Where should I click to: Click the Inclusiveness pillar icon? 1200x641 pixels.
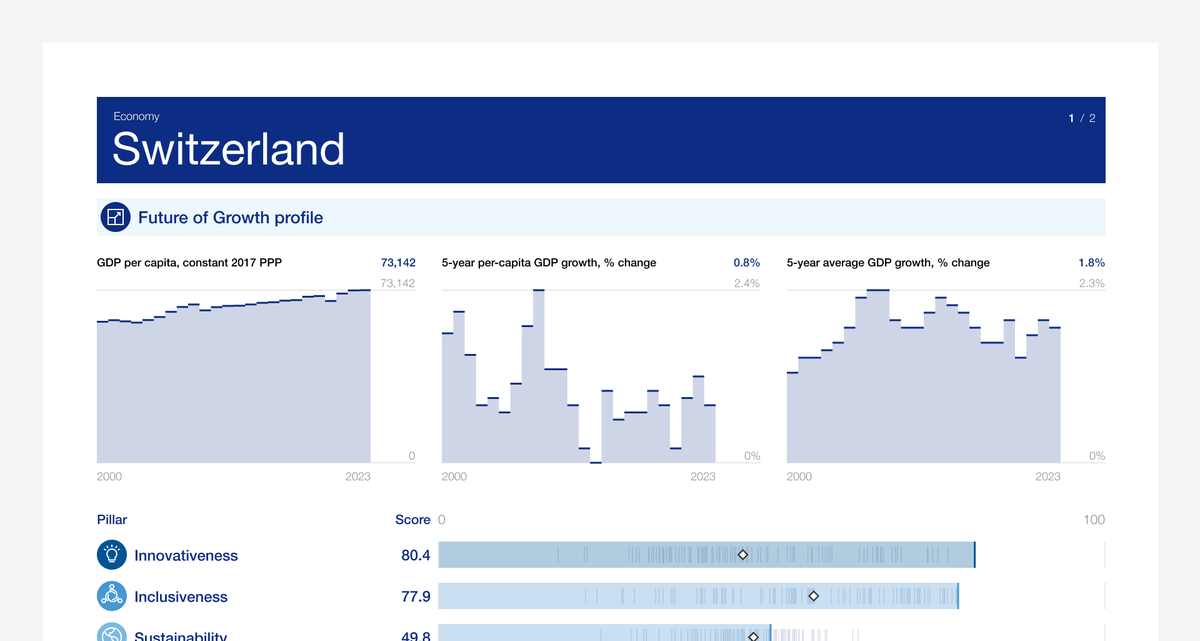click(111, 596)
